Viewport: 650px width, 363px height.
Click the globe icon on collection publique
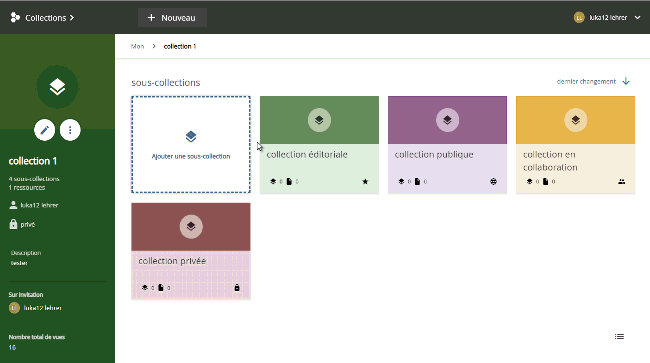click(493, 182)
